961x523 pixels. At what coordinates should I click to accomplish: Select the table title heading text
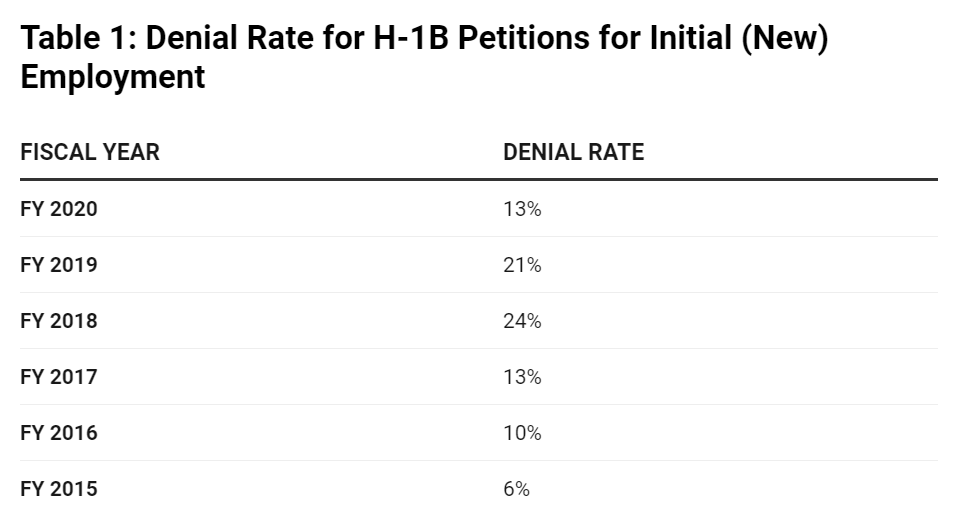(x=424, y=57)
